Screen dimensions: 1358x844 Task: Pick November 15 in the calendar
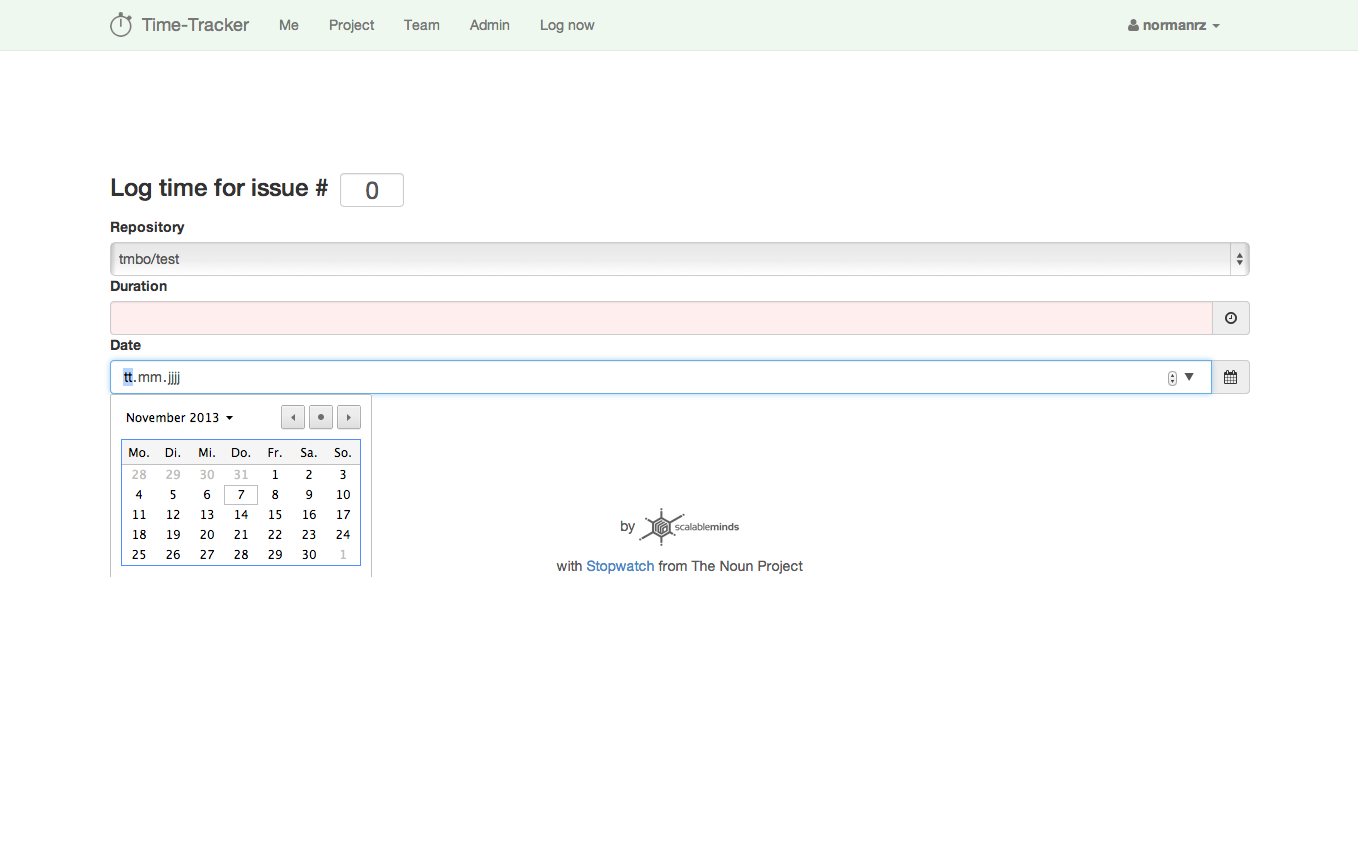click(275, 515)
